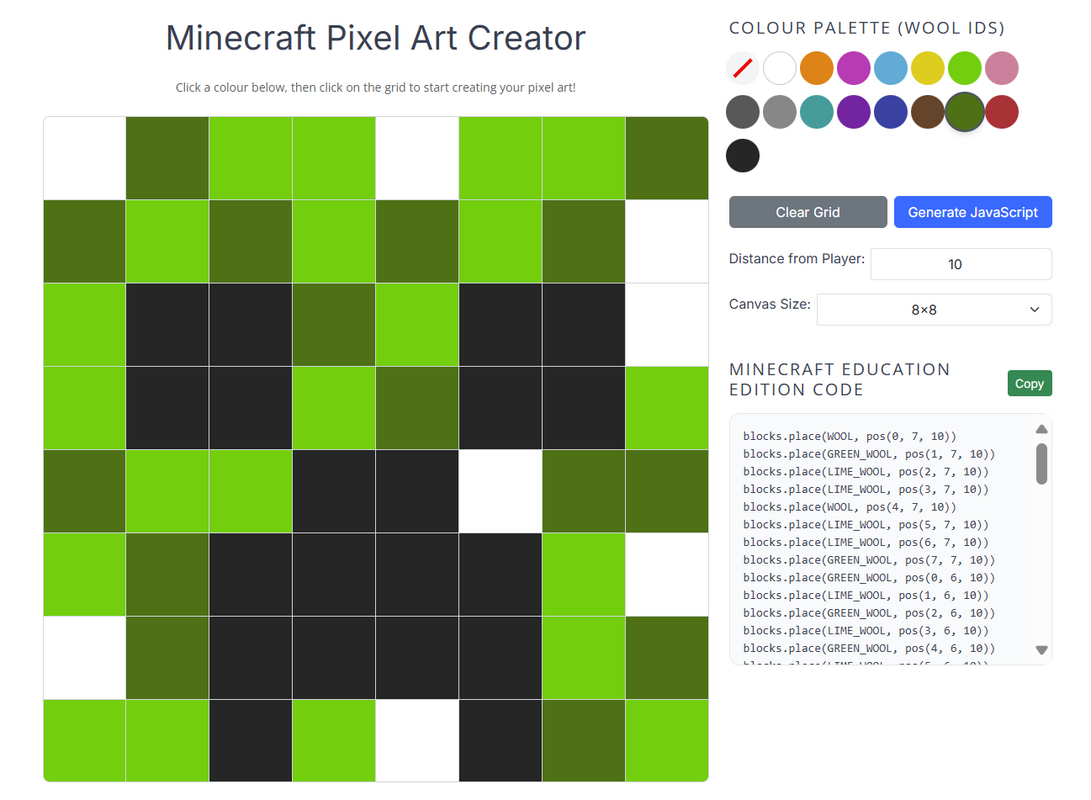Select the eraser (no colour) swatch

coord(743,68)
